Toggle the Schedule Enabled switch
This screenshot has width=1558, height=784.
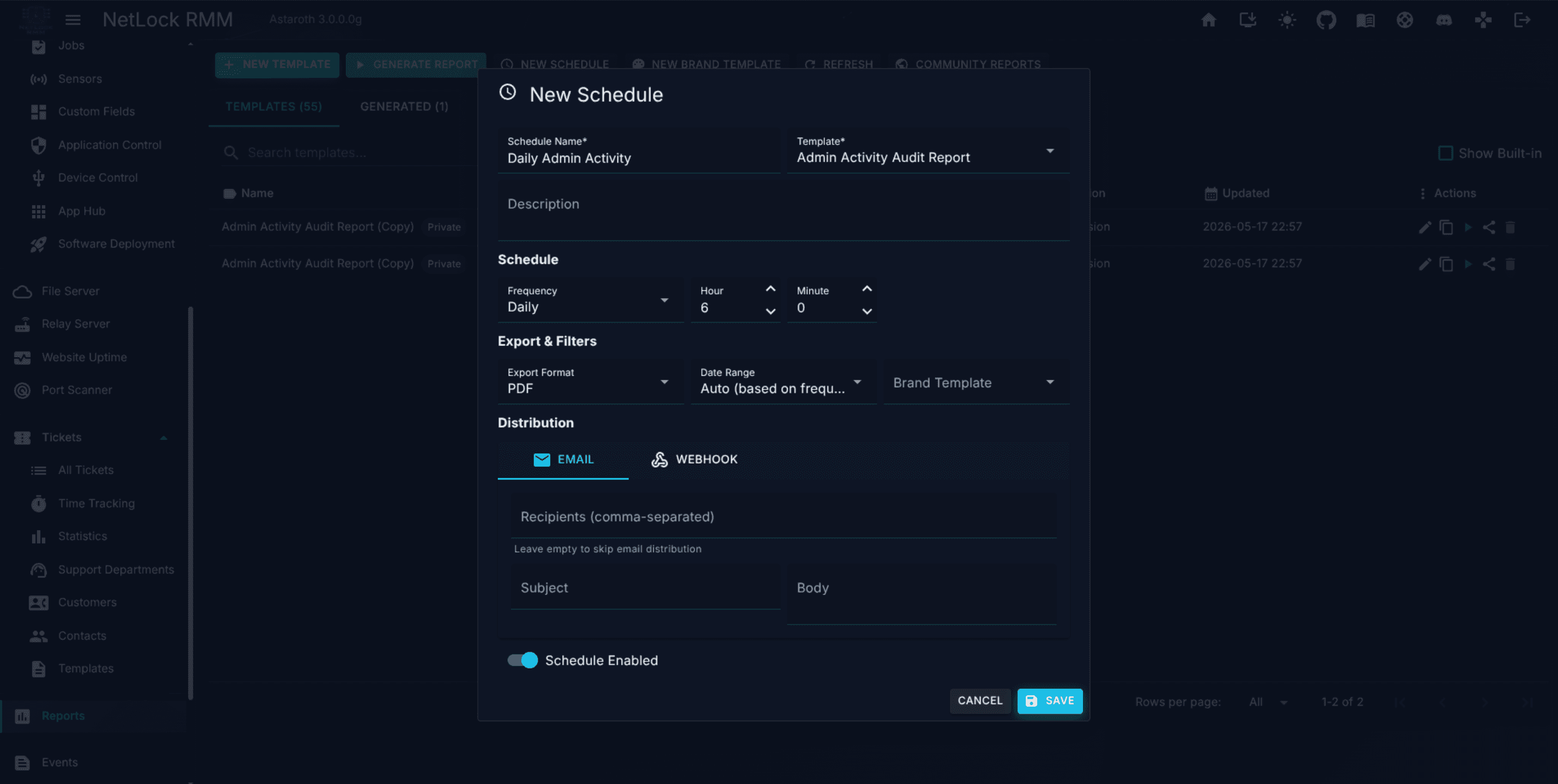[x=522, y=660]
